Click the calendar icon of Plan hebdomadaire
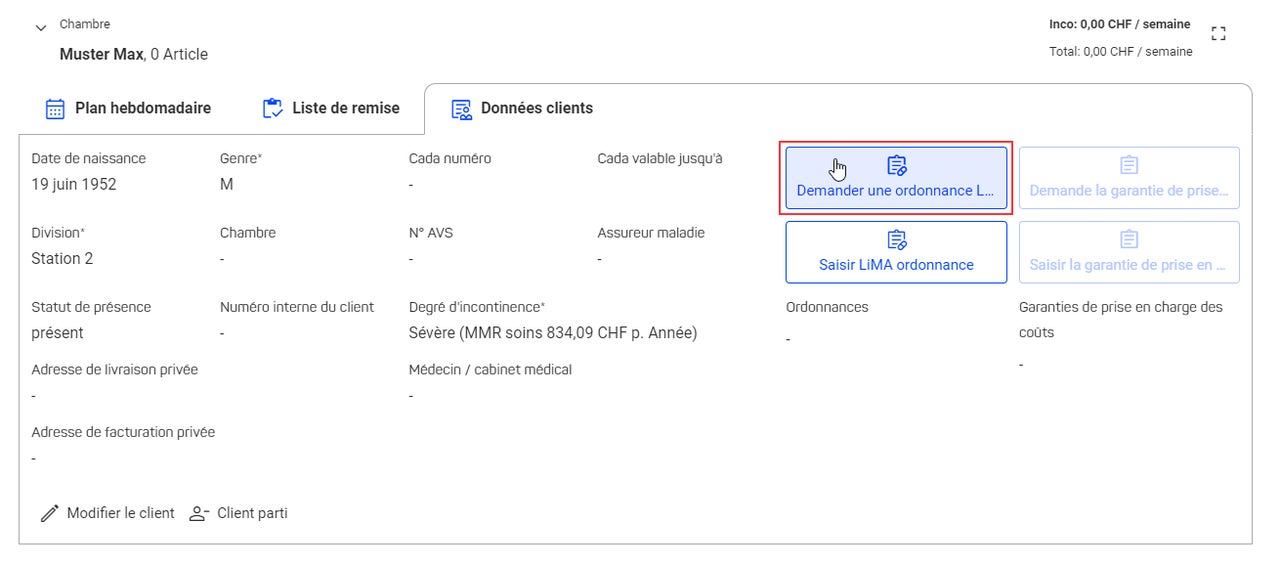This screenshot has height=565, width=1280. [x=56, y=108]
